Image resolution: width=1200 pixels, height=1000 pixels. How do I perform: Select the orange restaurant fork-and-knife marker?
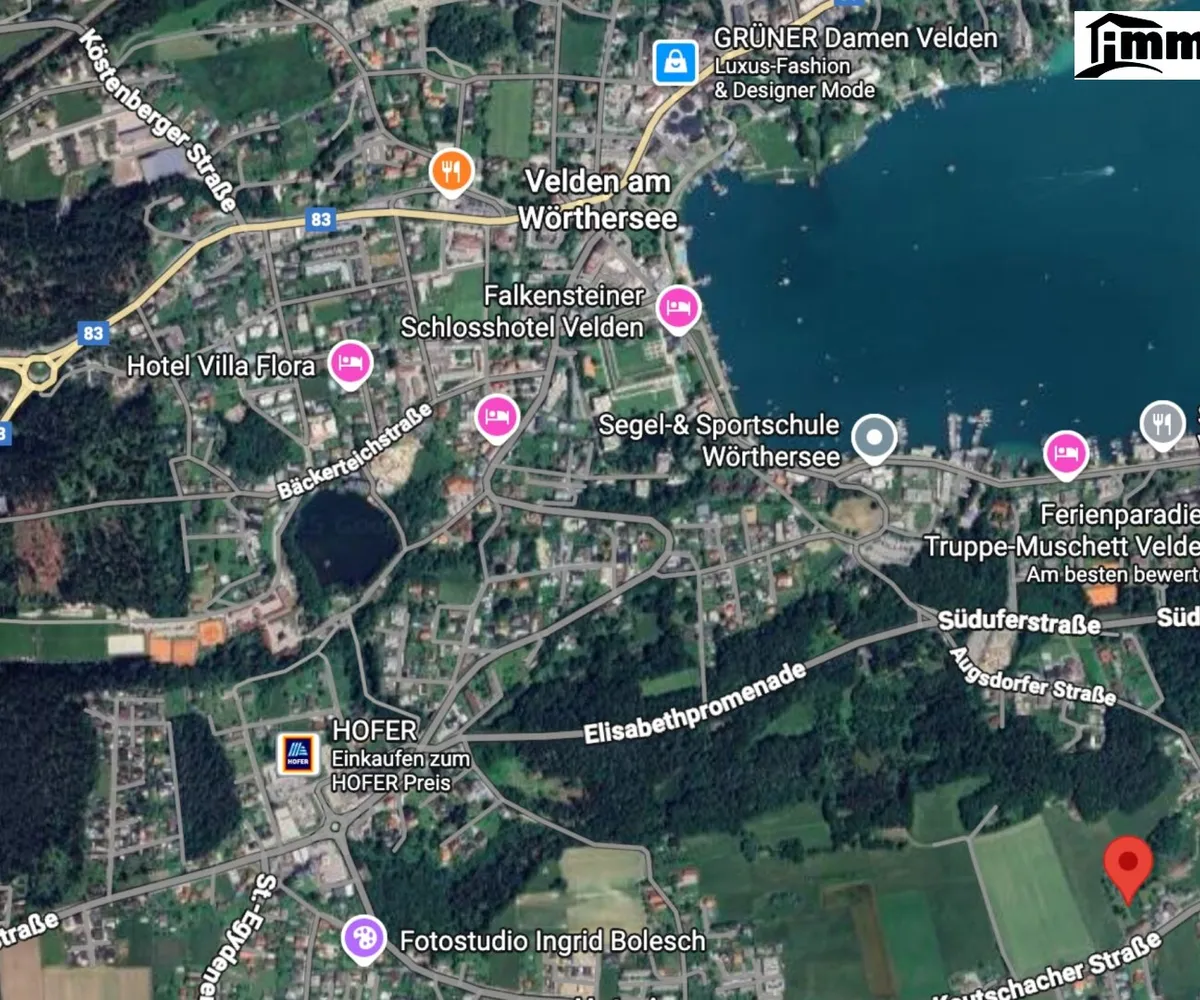pos(451,171)
